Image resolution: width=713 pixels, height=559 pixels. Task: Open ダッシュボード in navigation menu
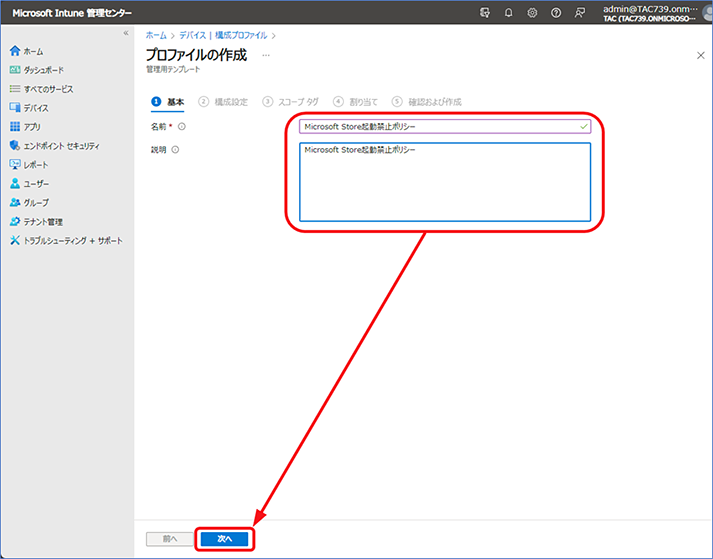click(x=44, y=70)
